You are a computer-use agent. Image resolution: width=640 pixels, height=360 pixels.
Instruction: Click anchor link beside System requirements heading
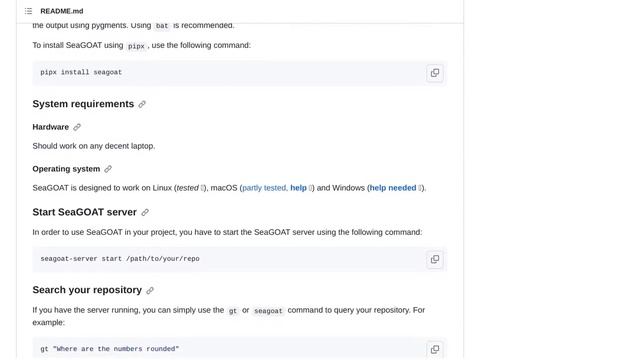point(142,104)
